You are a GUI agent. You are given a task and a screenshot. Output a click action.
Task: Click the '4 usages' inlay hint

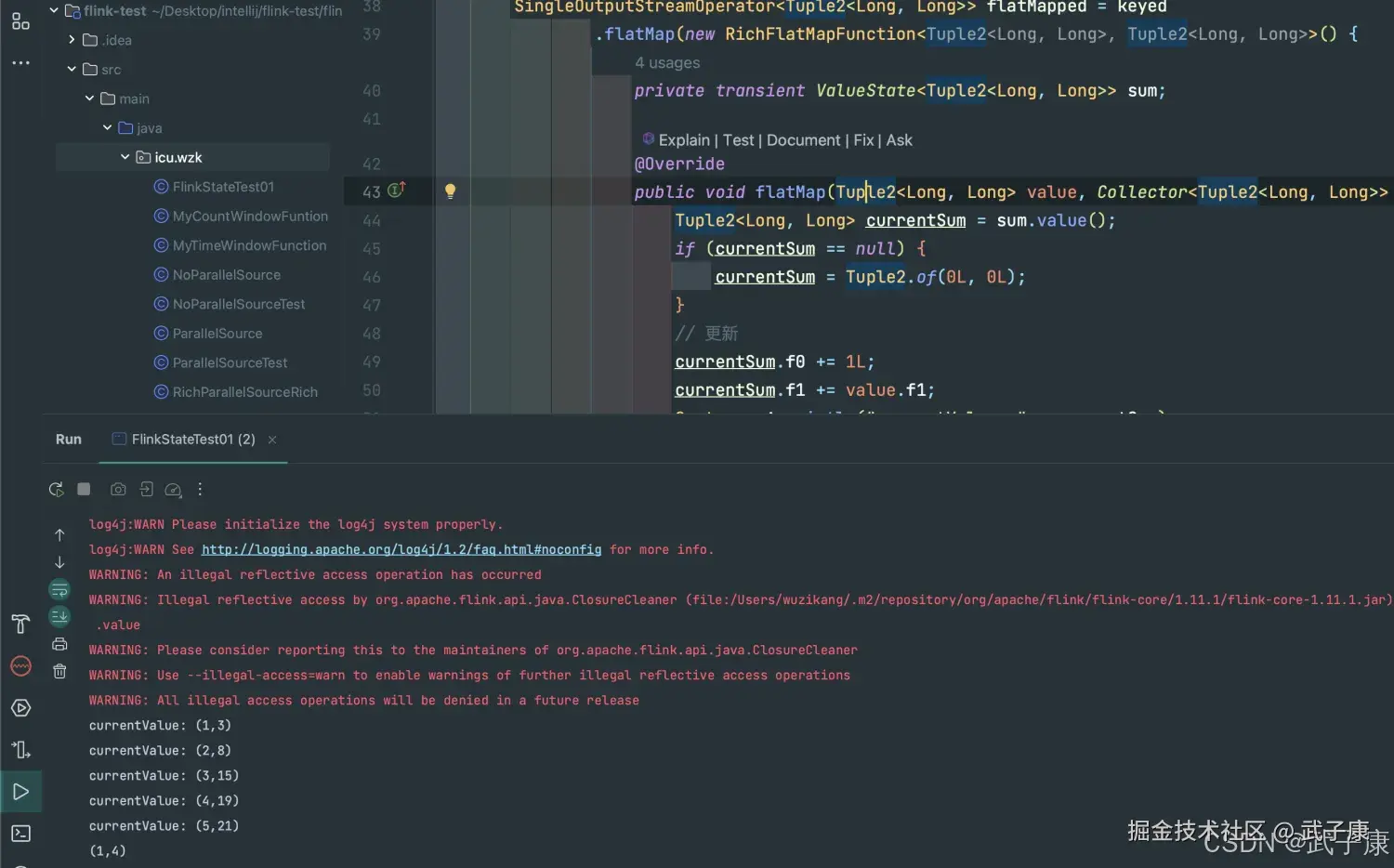coord(667,63)
